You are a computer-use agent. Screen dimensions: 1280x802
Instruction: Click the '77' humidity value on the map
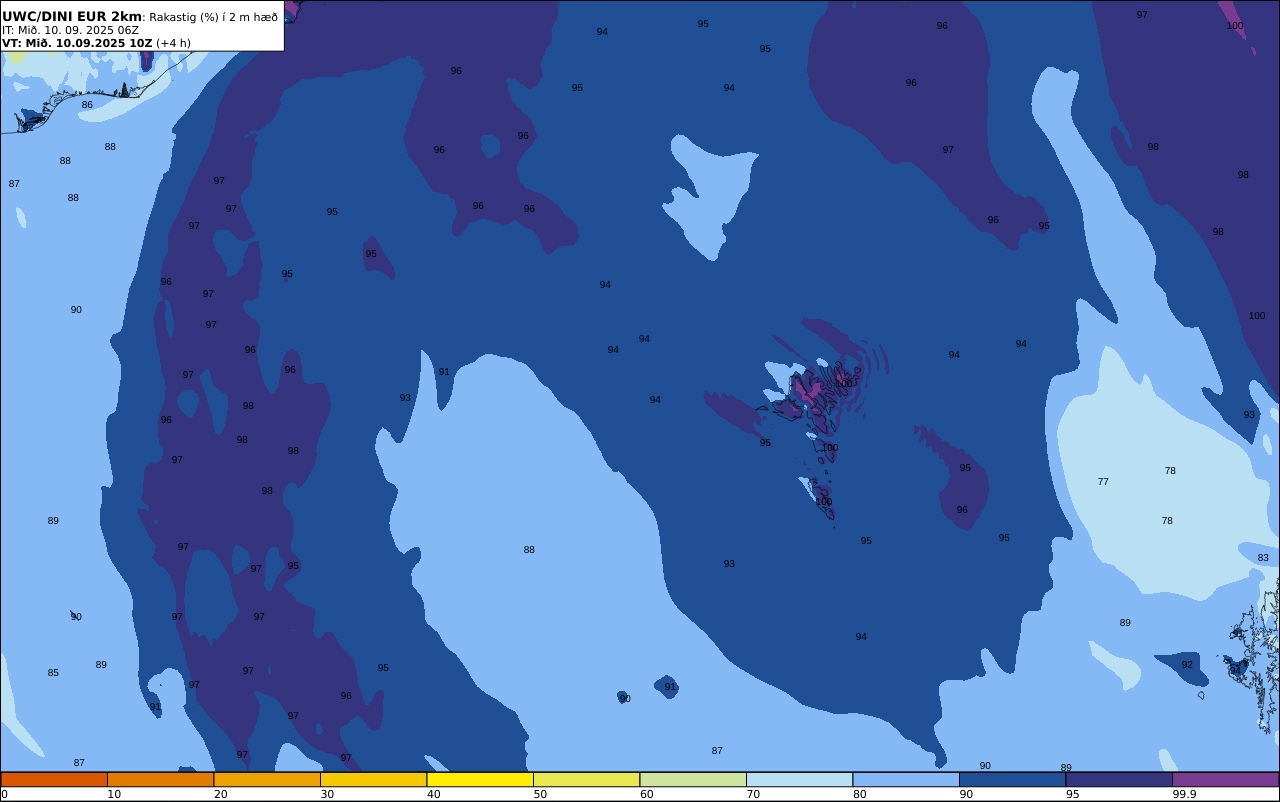point(1103,482)
